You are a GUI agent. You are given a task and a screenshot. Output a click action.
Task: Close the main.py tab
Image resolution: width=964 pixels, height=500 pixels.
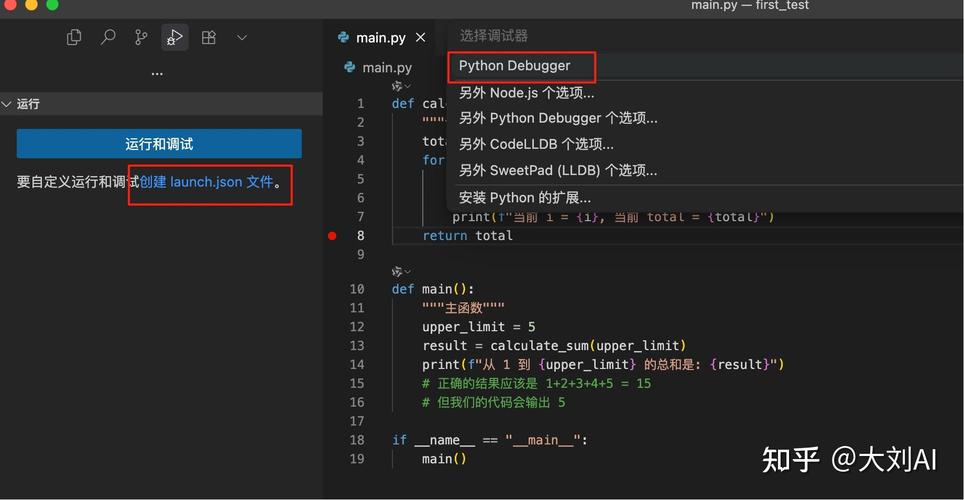(421, 38)
